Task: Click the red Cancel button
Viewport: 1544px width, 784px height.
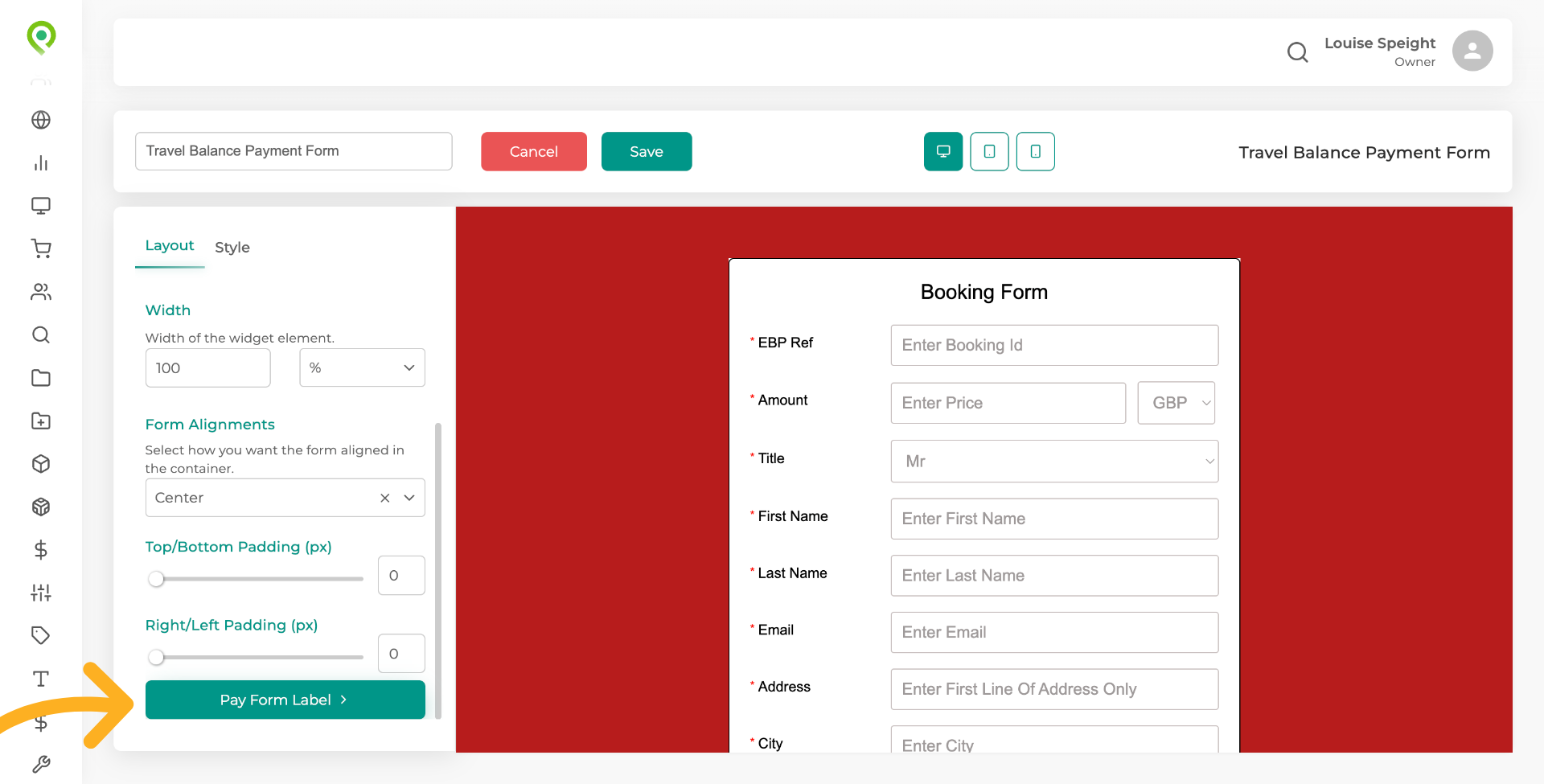Action: pos(533,151)
